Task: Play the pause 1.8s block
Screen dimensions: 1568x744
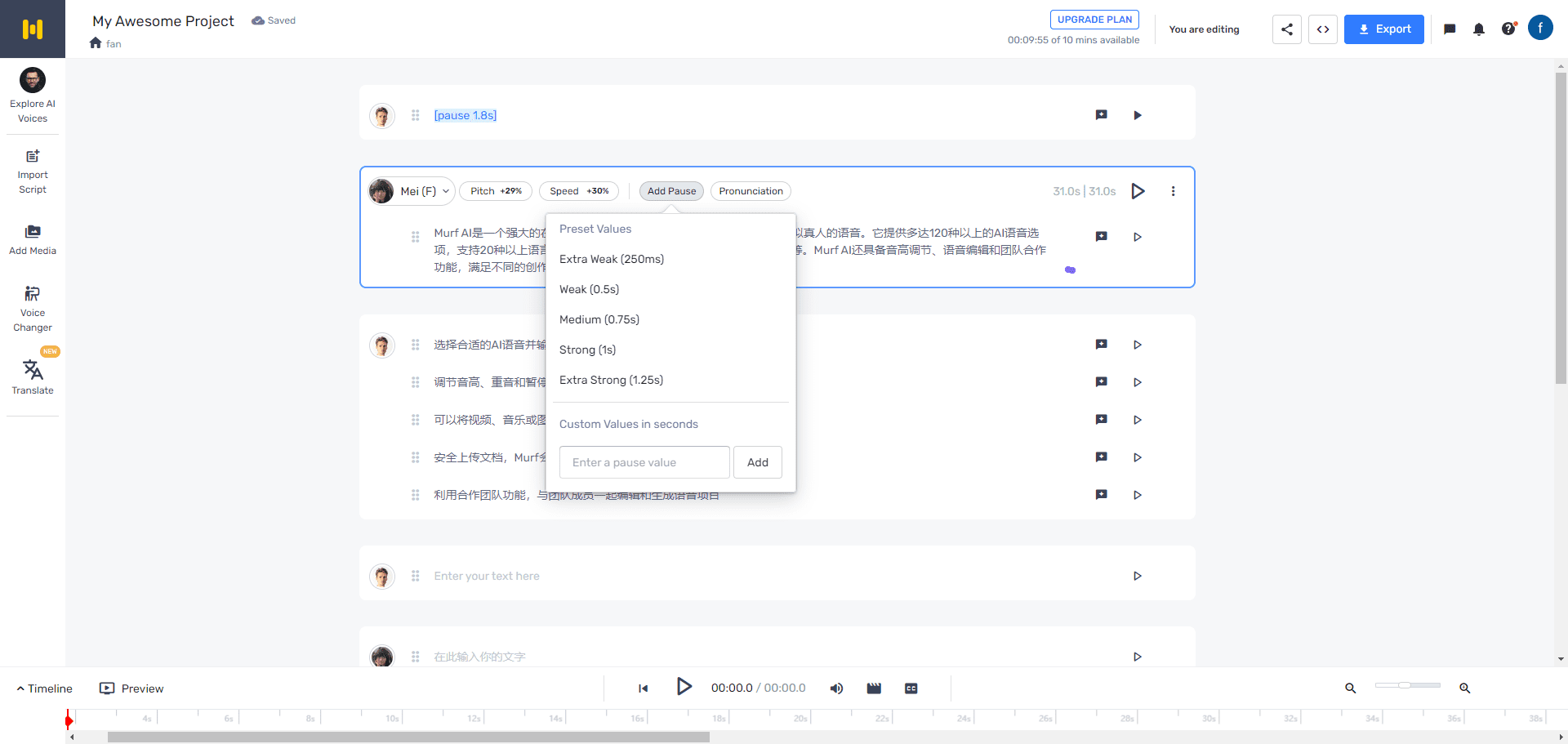Action: (x=1138, y=115)
